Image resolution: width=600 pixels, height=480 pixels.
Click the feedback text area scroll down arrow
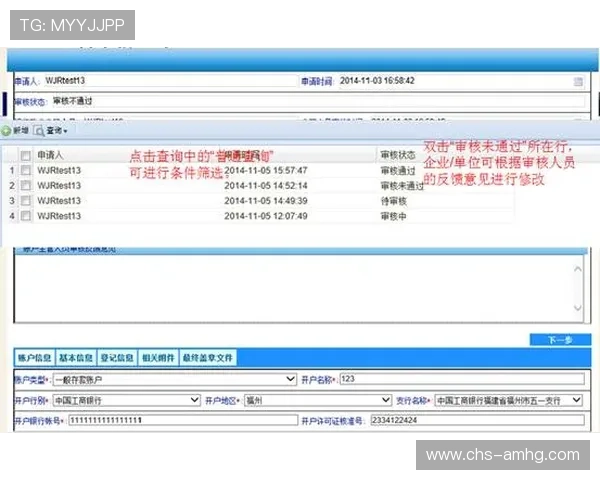pos(578,308)
